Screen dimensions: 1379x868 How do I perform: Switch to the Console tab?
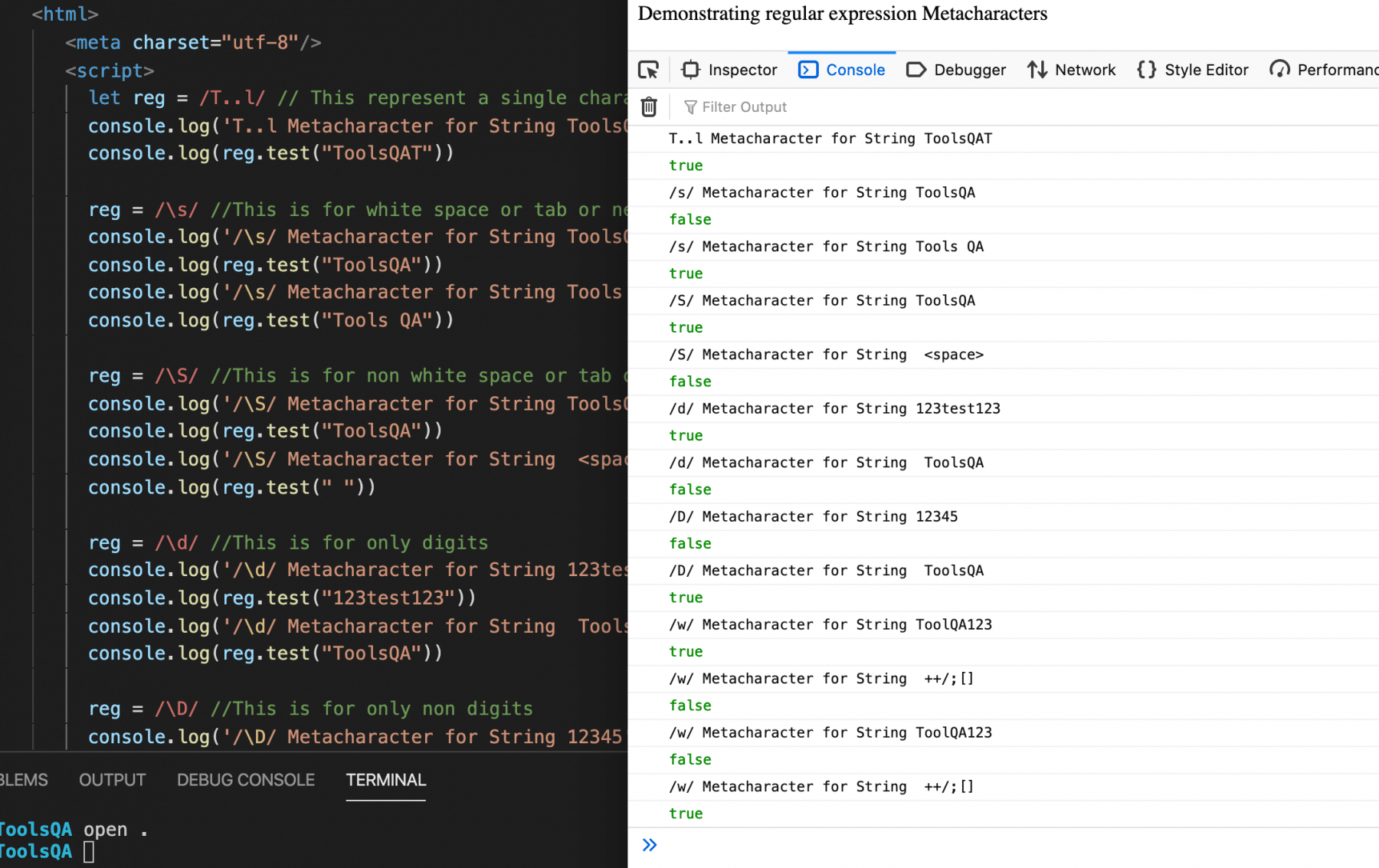click(x=842, y=70)
